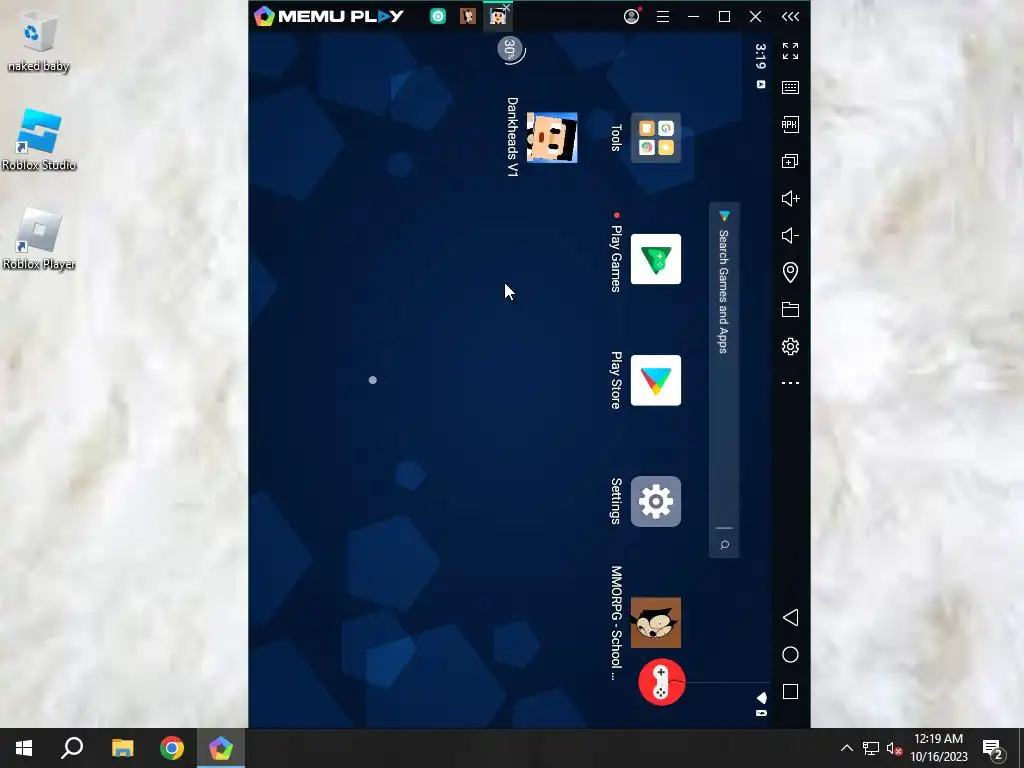The height and width of the screenshot is (768, 1024).
Task: Open the keyboard mapping tool
Action: tap(790, 88)
